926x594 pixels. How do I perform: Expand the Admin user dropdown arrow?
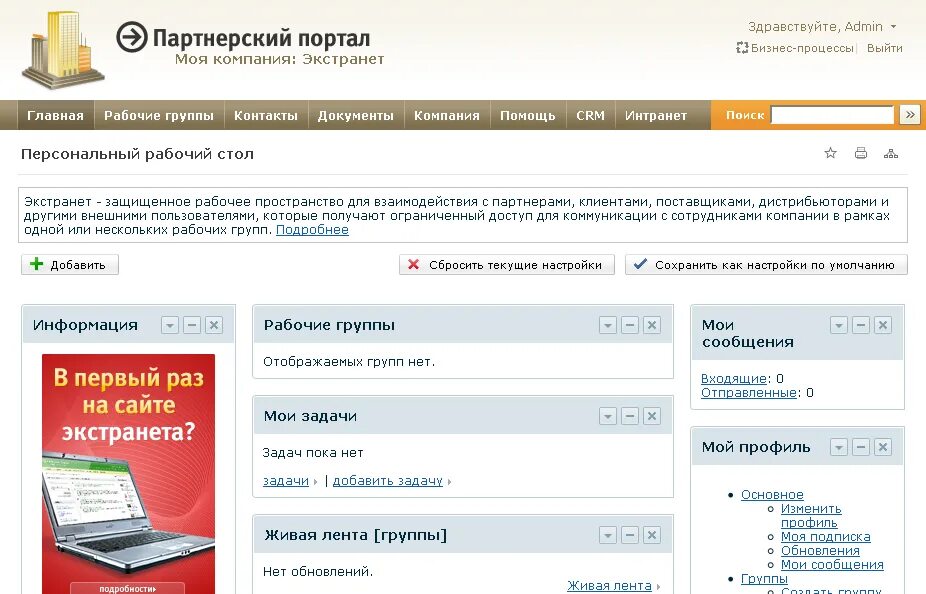pos(894,27)
